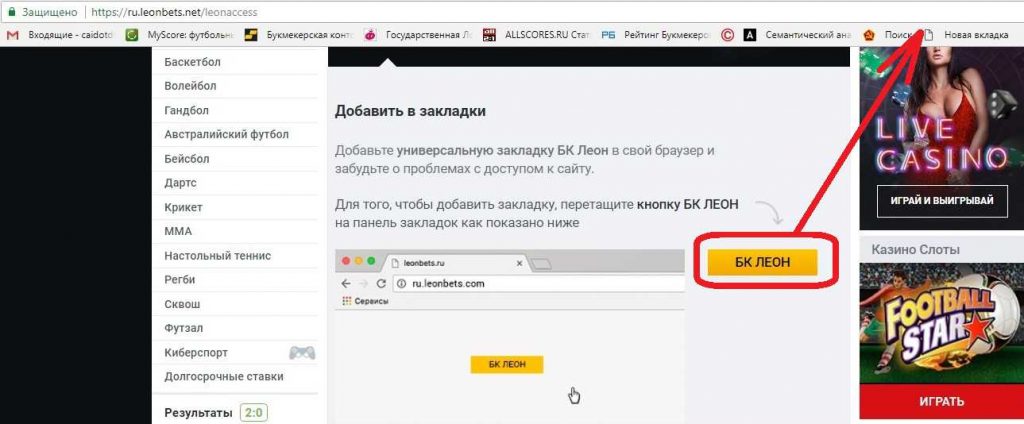Open the Семантический анализ bookmark
This screenshot has height=424, width=1024.
coord(798,35)
